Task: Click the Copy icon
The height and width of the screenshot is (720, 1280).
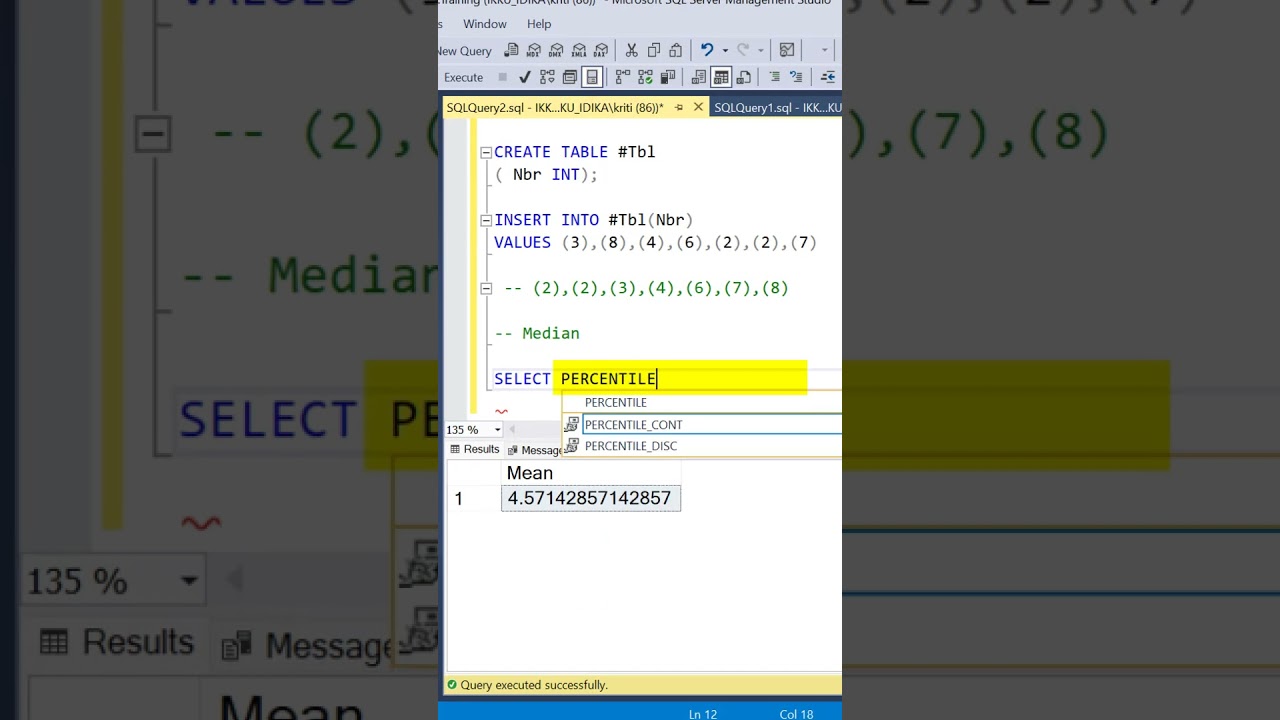Action: pos(653,50)
